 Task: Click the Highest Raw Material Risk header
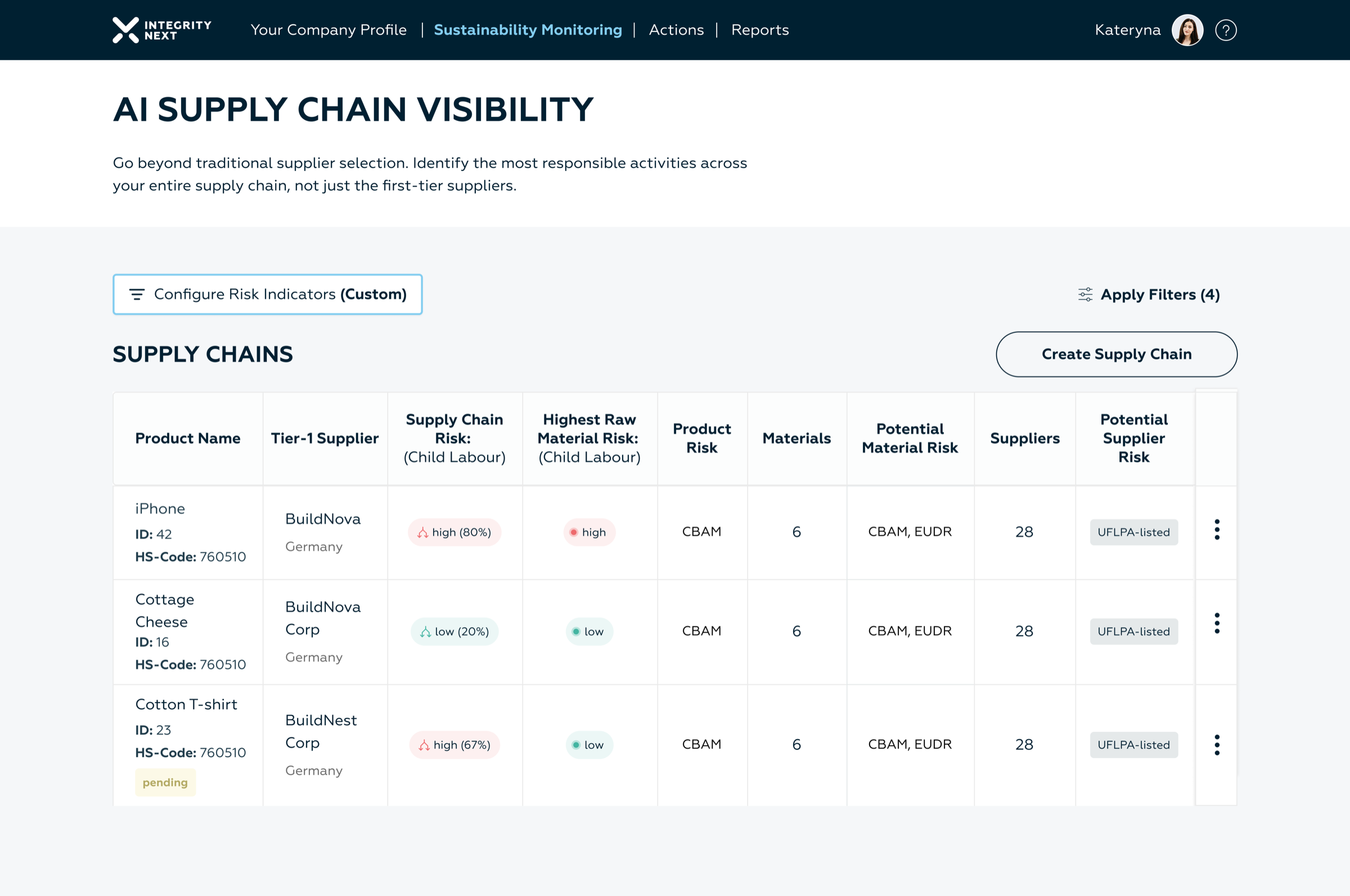[589, 438]
